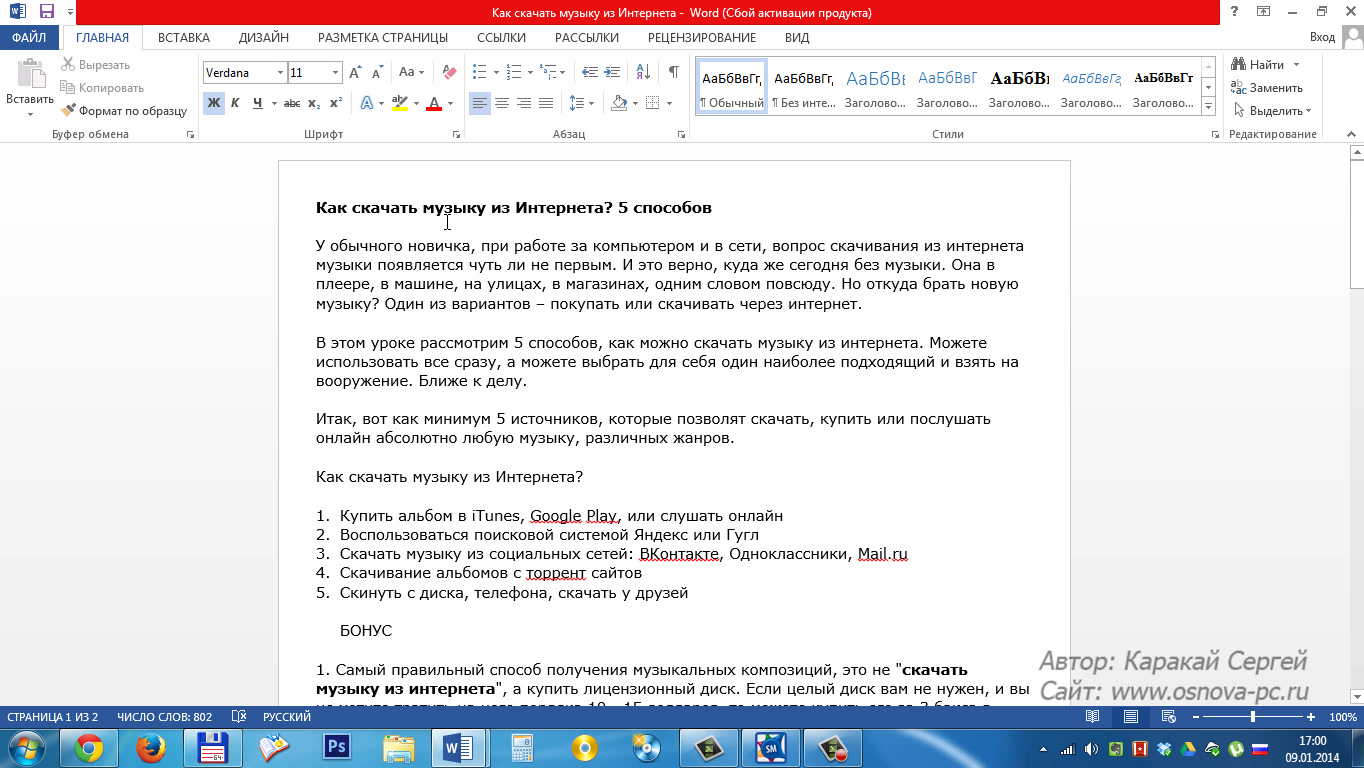
Task: Save the document via the quick access floppy icon
Action: (x=46, y=12)
